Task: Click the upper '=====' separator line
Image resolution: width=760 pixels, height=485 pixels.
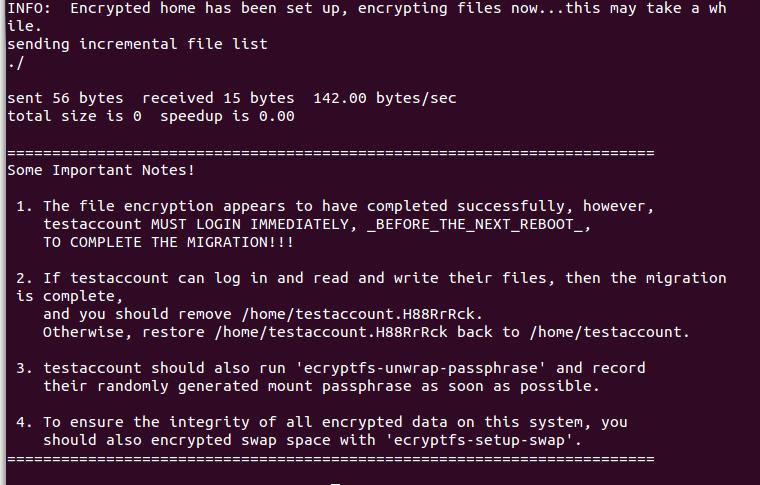Action: coord(330,152)
